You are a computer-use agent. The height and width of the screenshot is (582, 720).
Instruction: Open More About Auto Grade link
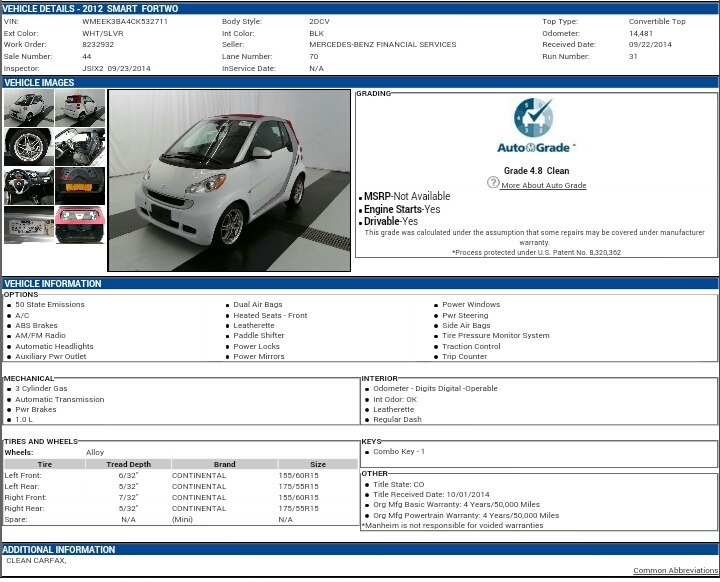(544, 185)
